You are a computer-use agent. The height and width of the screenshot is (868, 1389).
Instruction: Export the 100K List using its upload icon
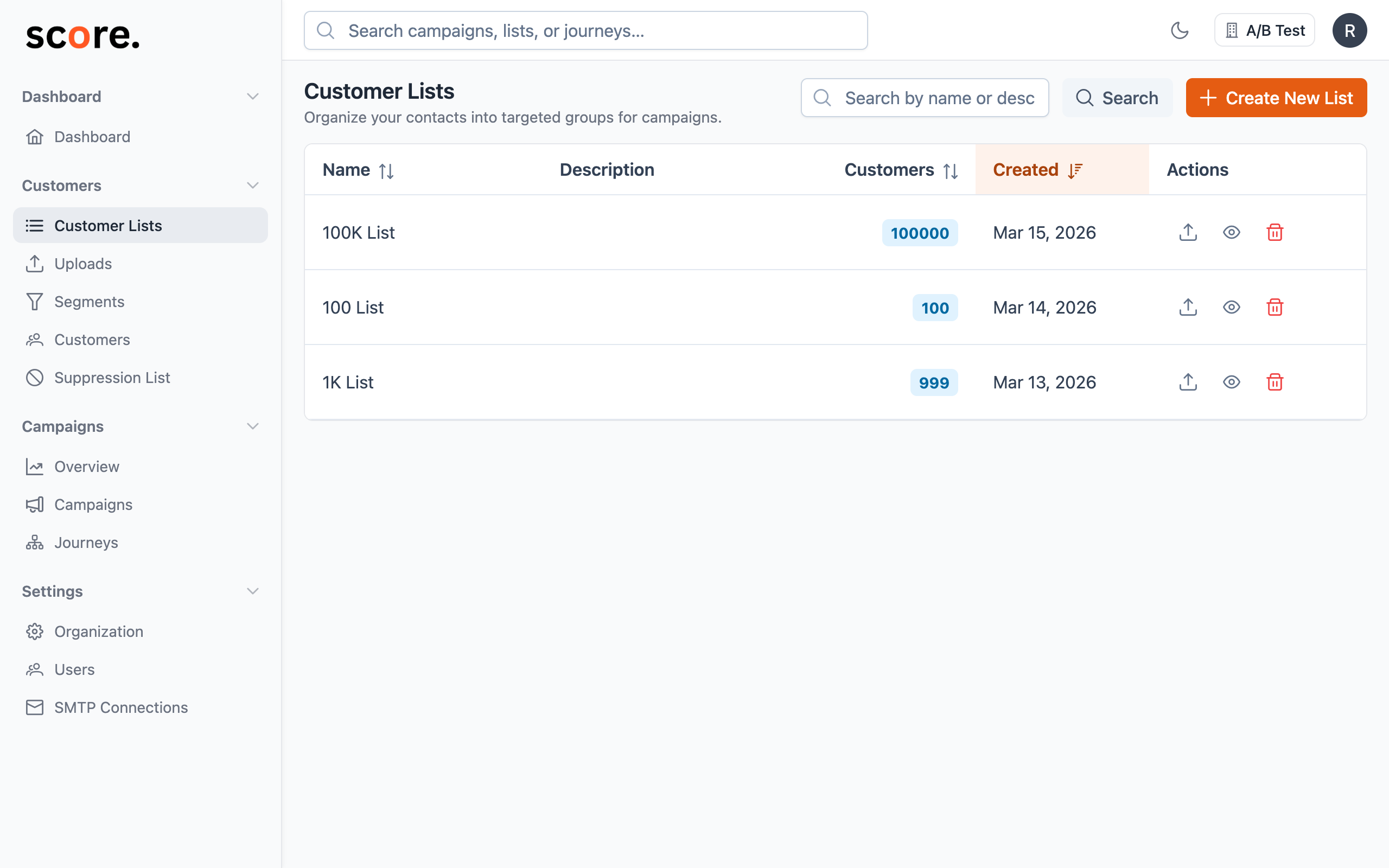point(1188,233)
